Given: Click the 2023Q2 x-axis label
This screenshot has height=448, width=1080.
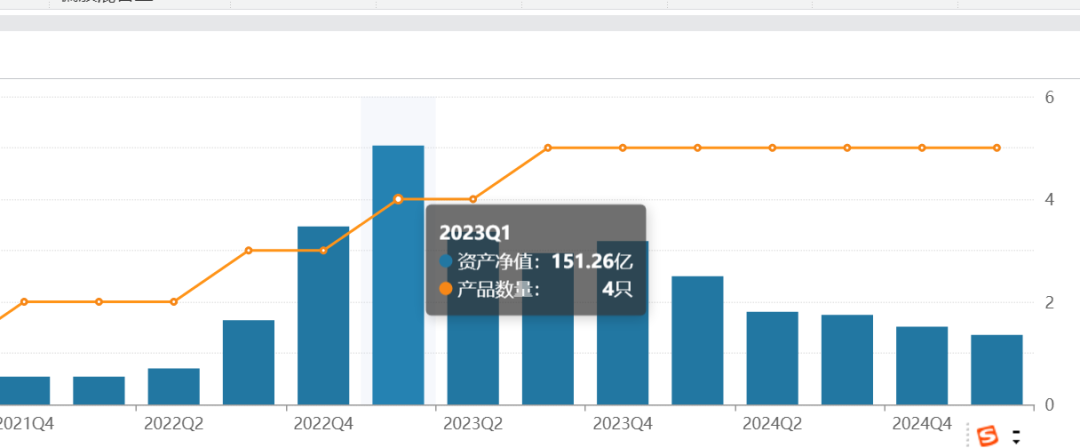Looking at the screenshot, I should (x=473, y=423).
